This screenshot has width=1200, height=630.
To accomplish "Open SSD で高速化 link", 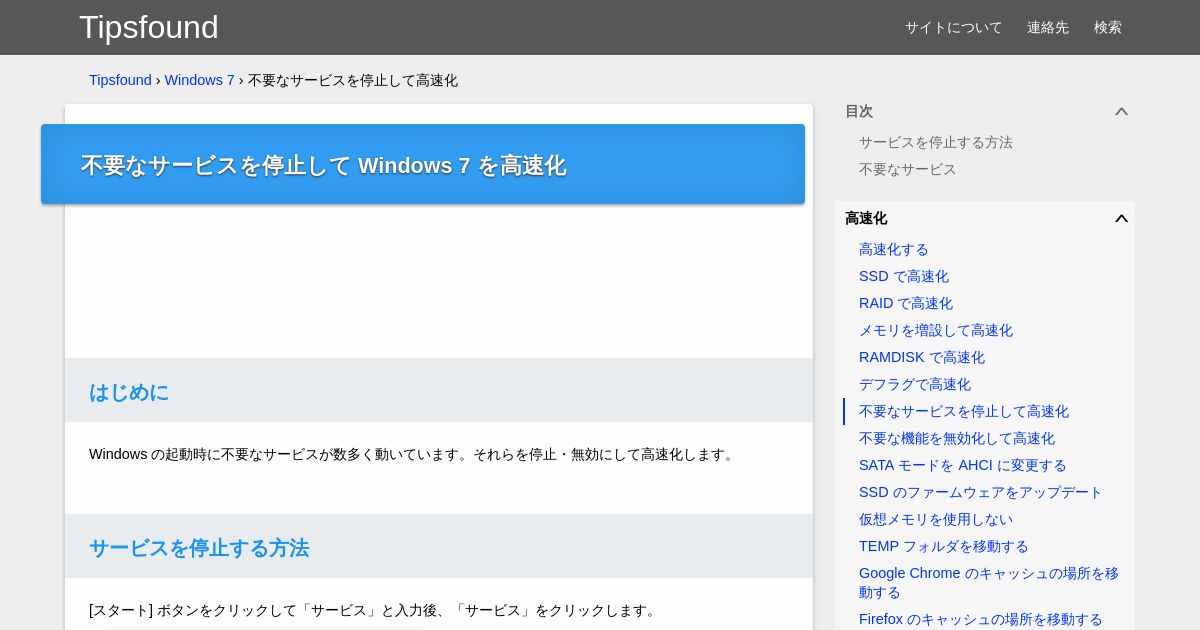I will [x=904, y=276].
